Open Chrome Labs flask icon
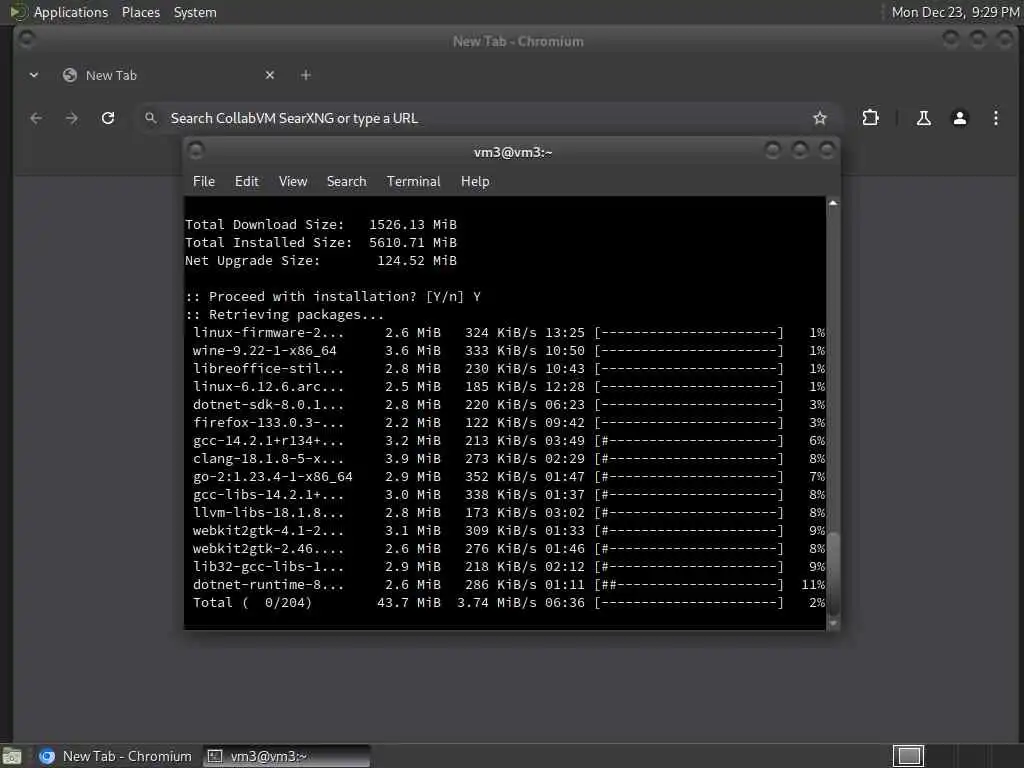The width and height of the screenshot is (1024, 768). [923, 118]
